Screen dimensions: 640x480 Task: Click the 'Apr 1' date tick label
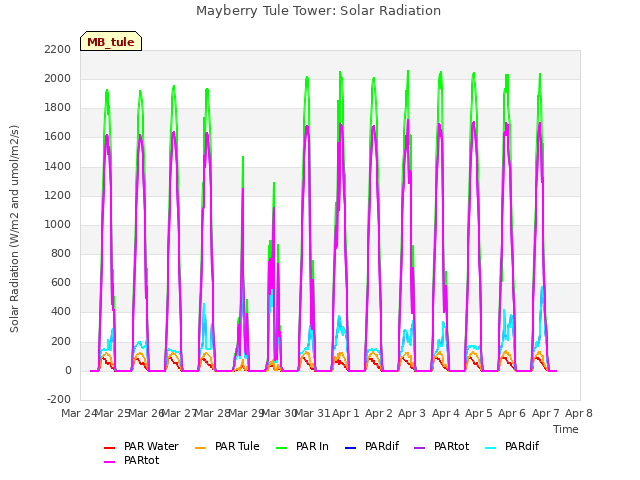coord(345,413)
